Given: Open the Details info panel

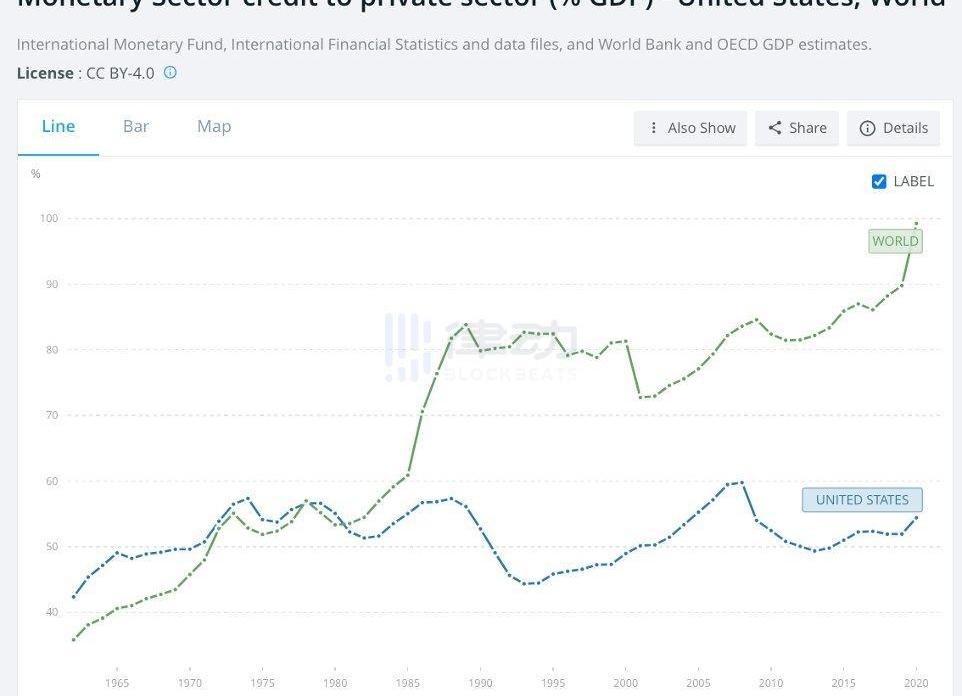Looking at the screenshot, I should (x=893, y=128).
